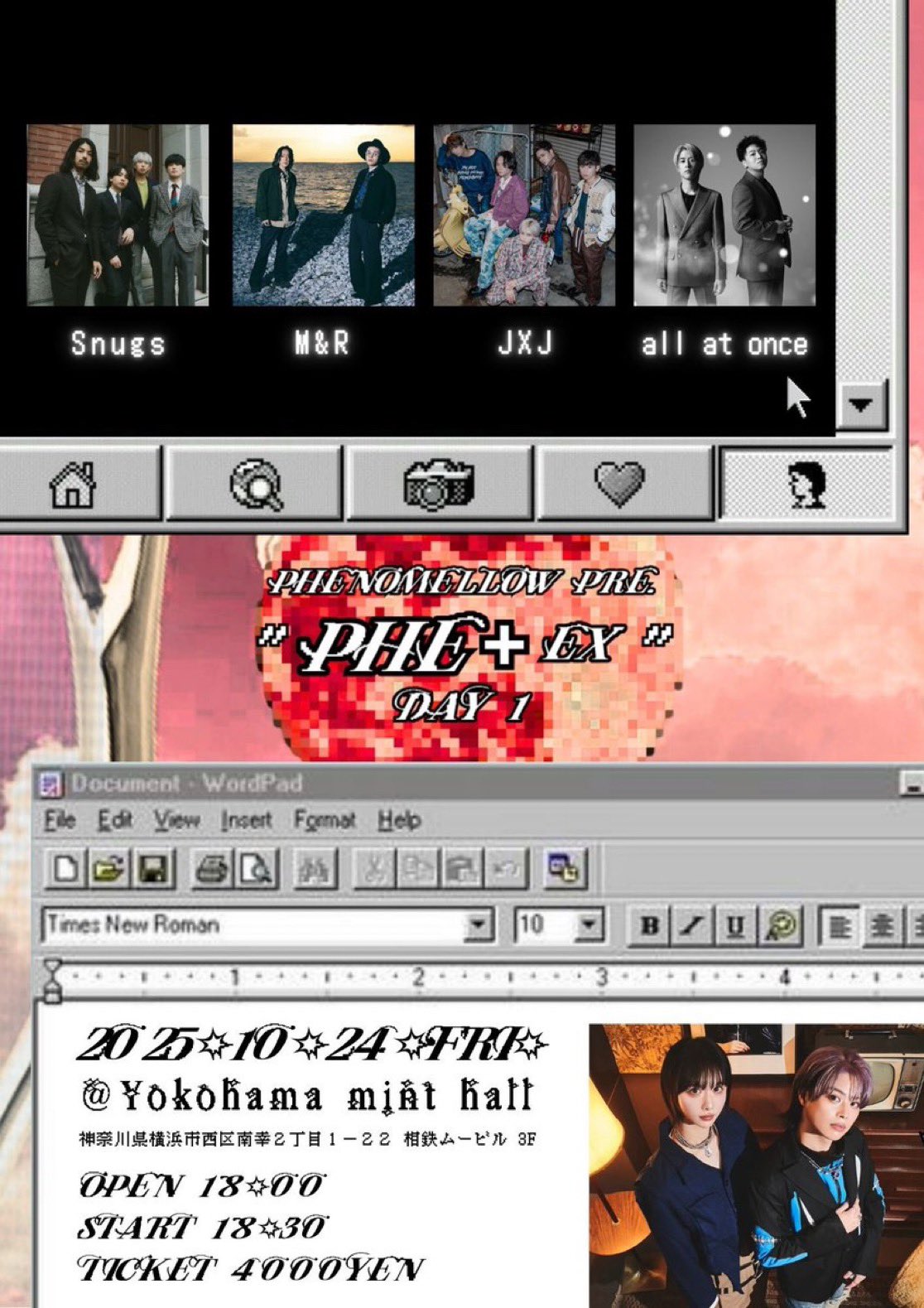Click the camera icon button
Screen dimensions: 924x1308
tap(438, 485)
